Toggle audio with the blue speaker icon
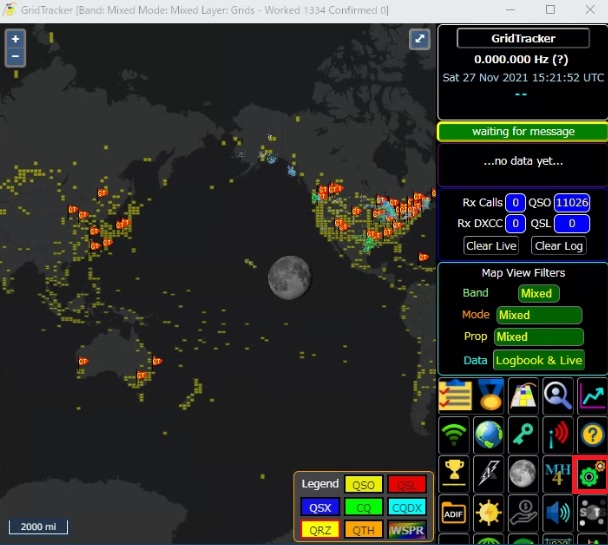 click(558, 513)
